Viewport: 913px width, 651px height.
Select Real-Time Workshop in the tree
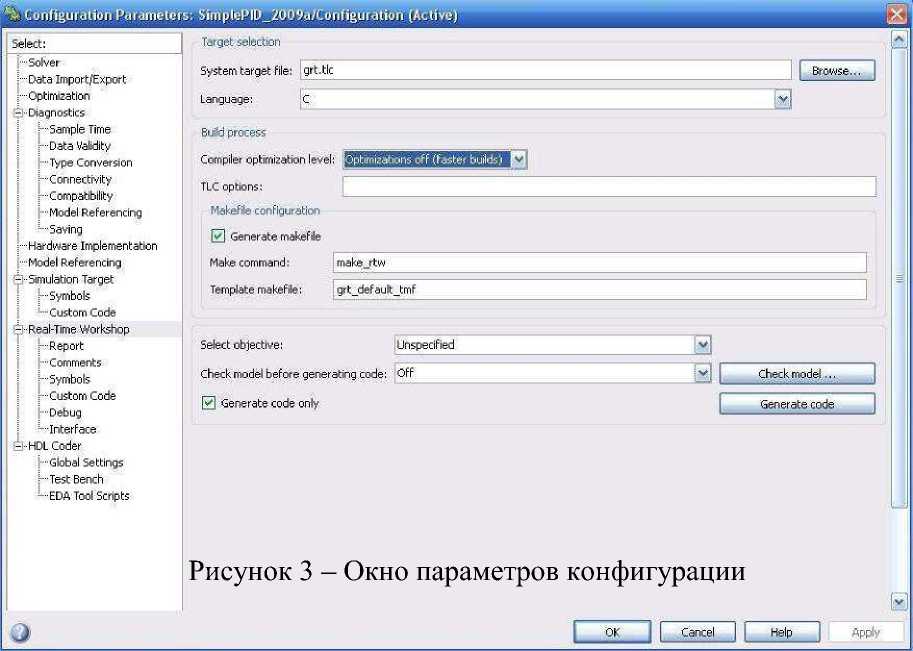point(79,329)
